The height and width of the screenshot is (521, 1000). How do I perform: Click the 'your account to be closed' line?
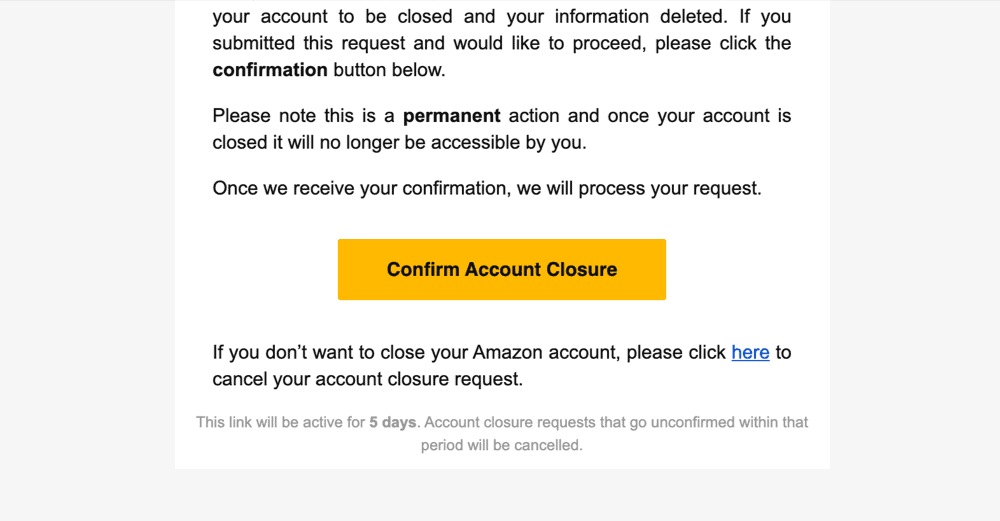332,17
